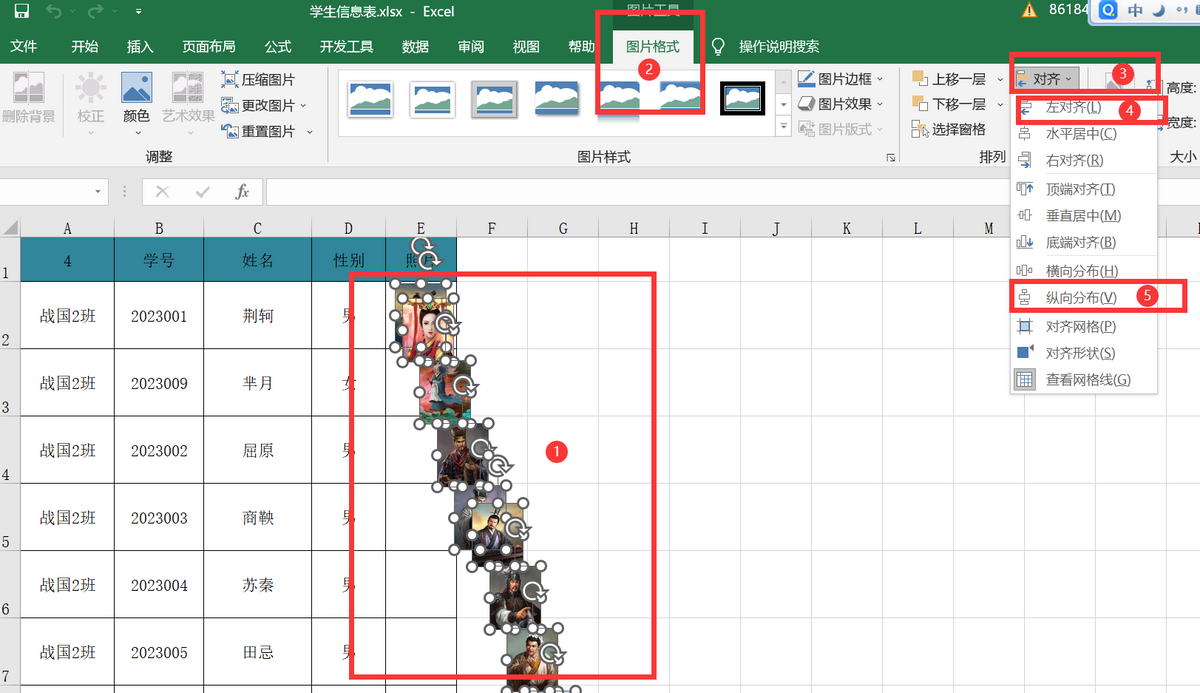Screen dimensions: 1200x693
Task: Select column header C
Action: 257,228
